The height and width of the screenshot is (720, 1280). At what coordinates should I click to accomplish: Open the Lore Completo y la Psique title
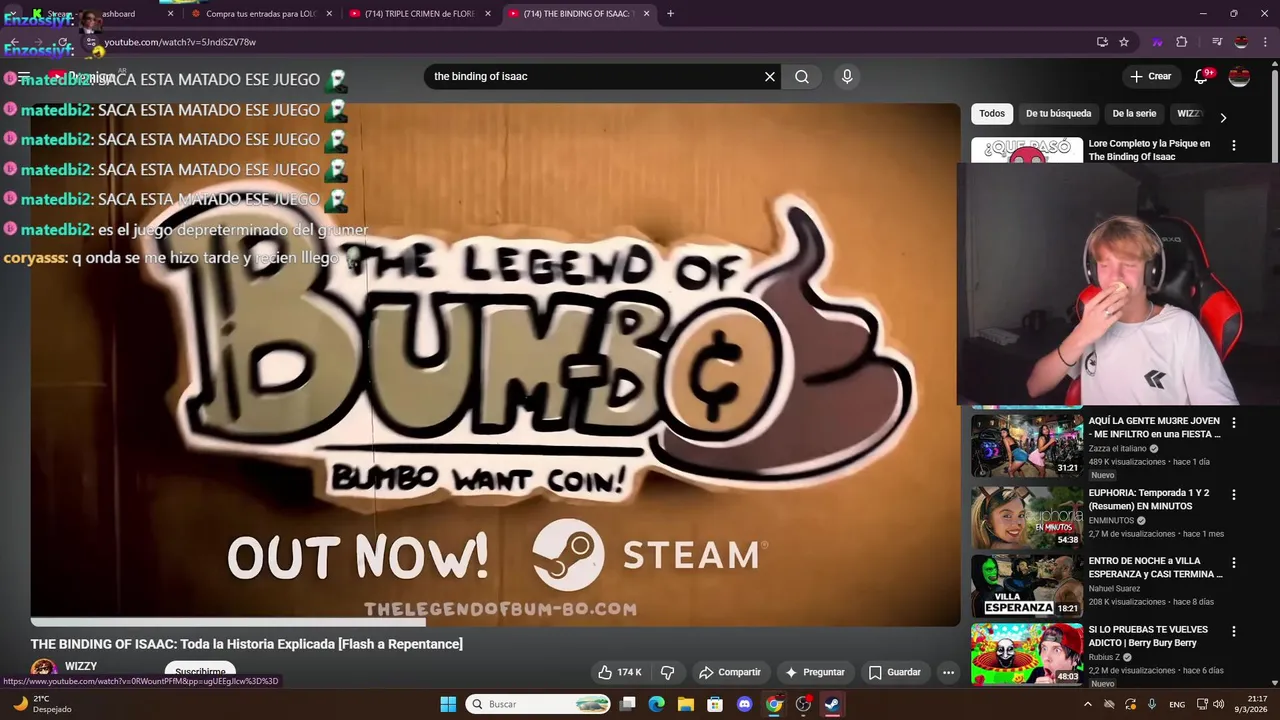(1149, 150)
